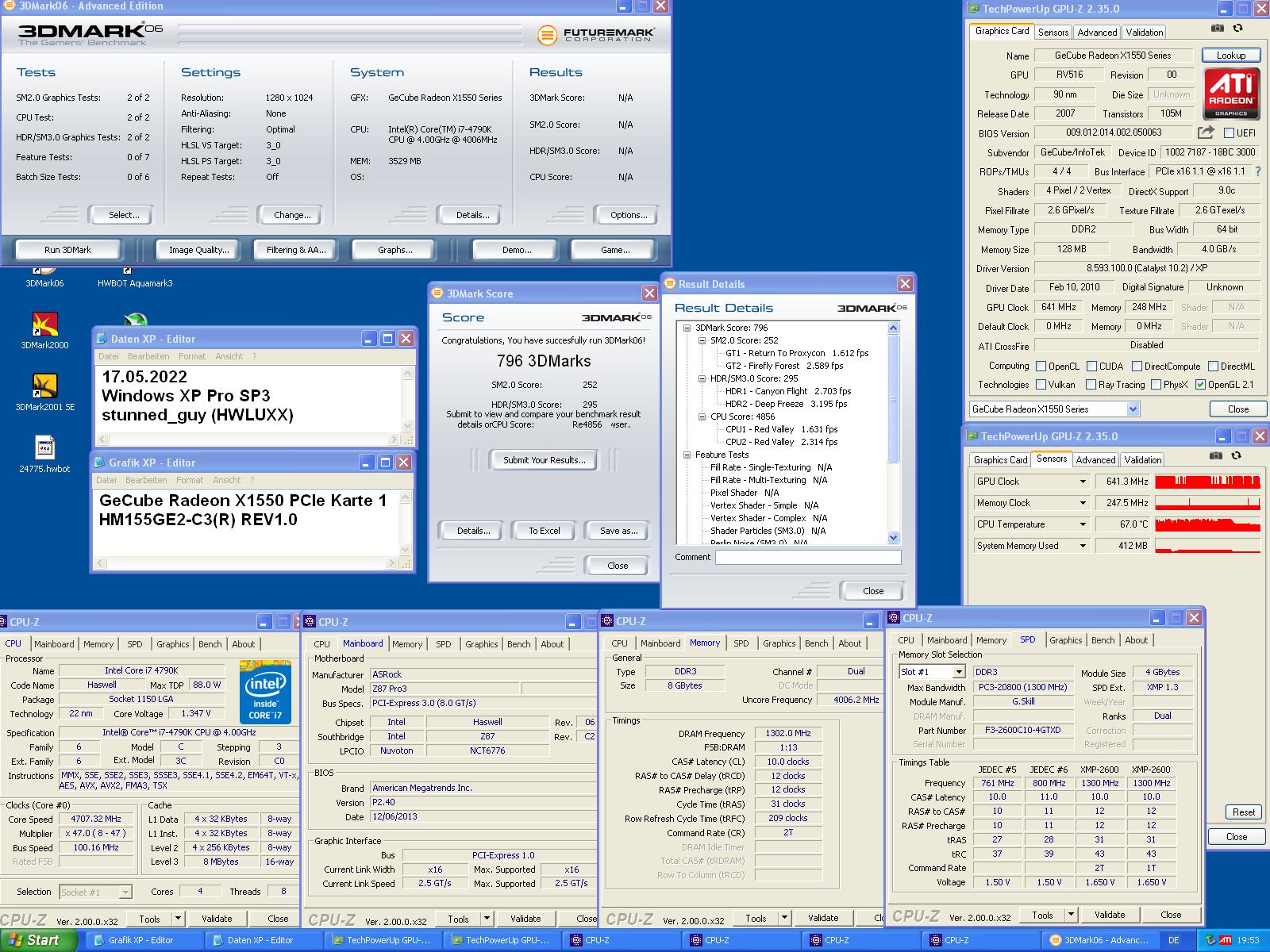Click the Run 3DMark button
Viewport: 1270px width, 952px height.
(x=68, y=250)
